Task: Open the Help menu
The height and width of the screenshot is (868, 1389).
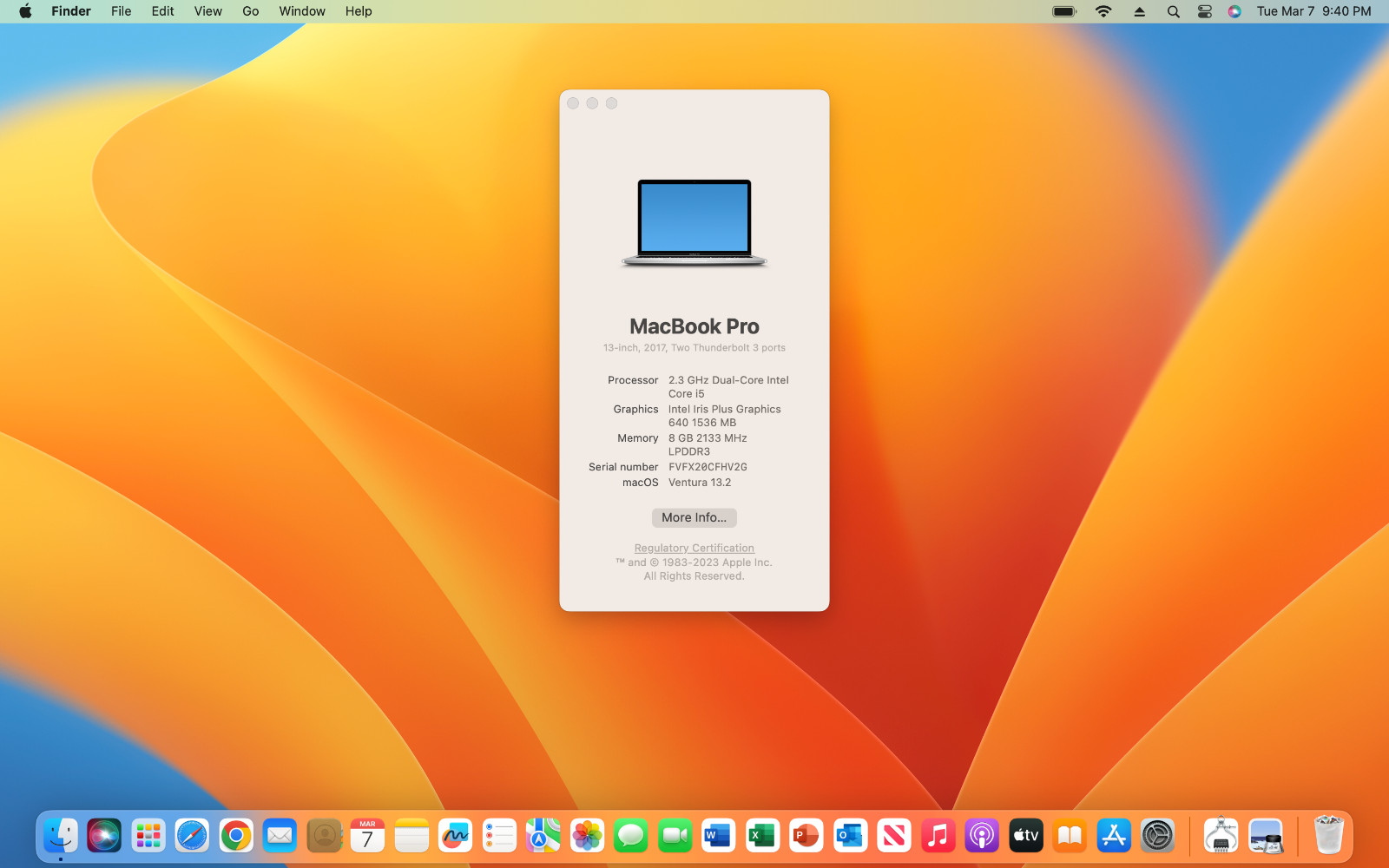Action: 359,11
